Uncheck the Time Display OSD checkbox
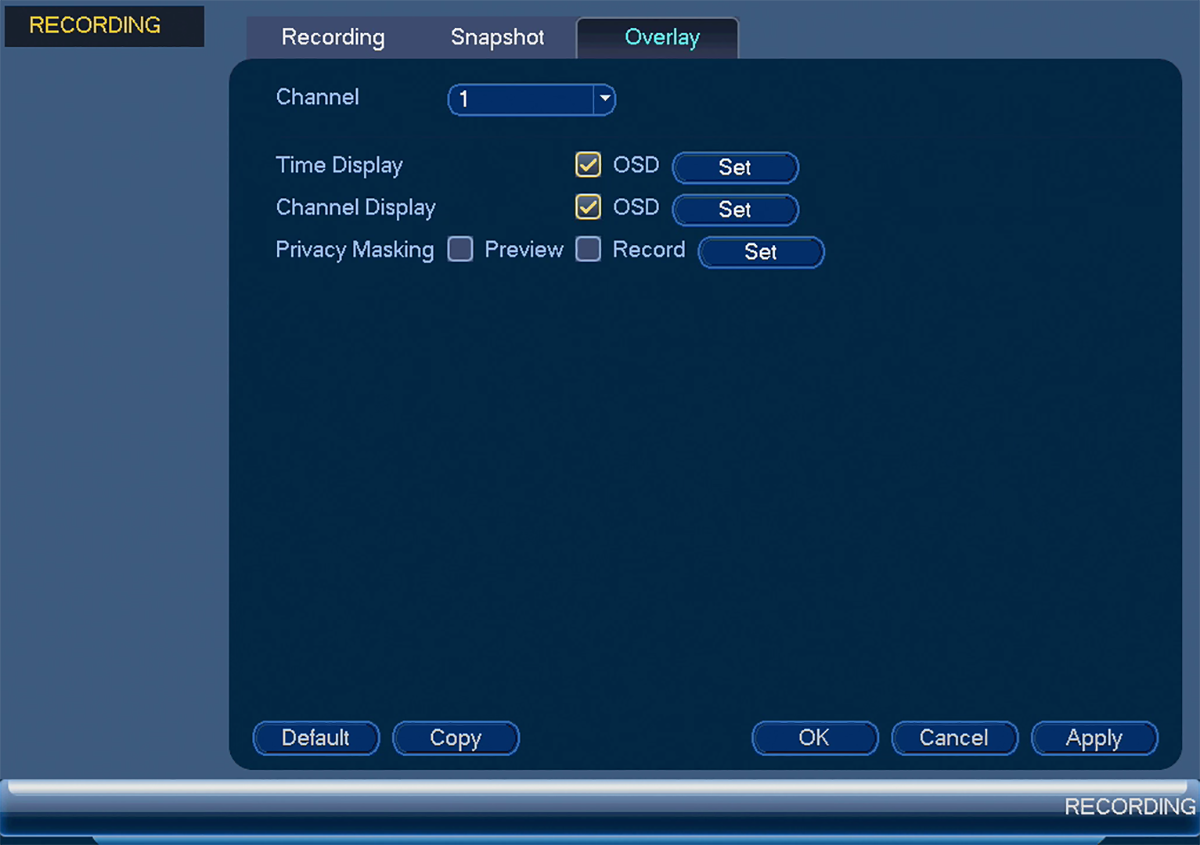Screen dimensions: 1200x845 pyautogui.click(x=588, y=165)
